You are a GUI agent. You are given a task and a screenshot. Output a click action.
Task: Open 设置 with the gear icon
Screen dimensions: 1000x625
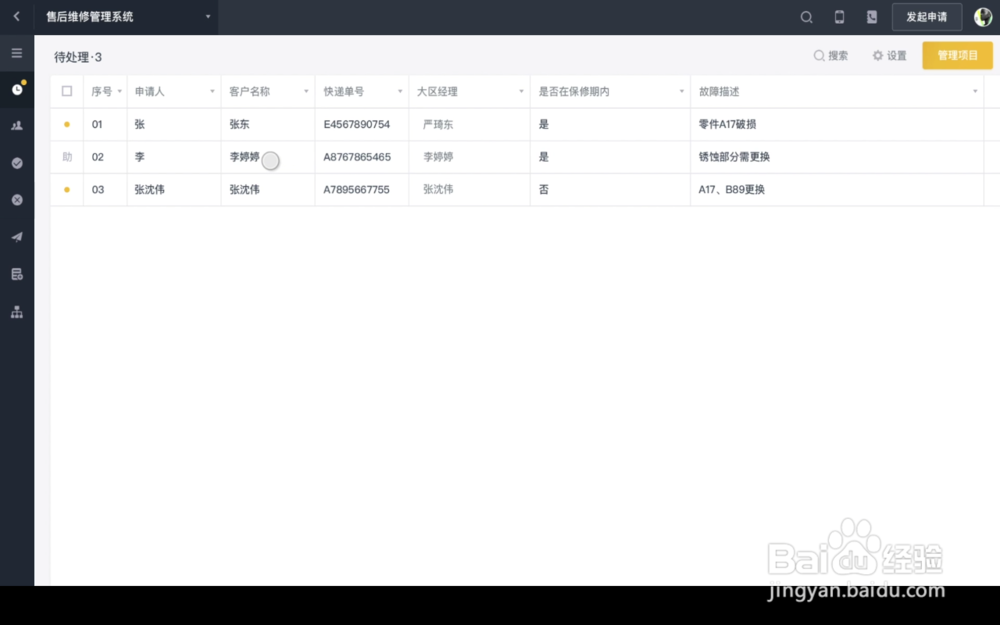(x=890, y=55)
